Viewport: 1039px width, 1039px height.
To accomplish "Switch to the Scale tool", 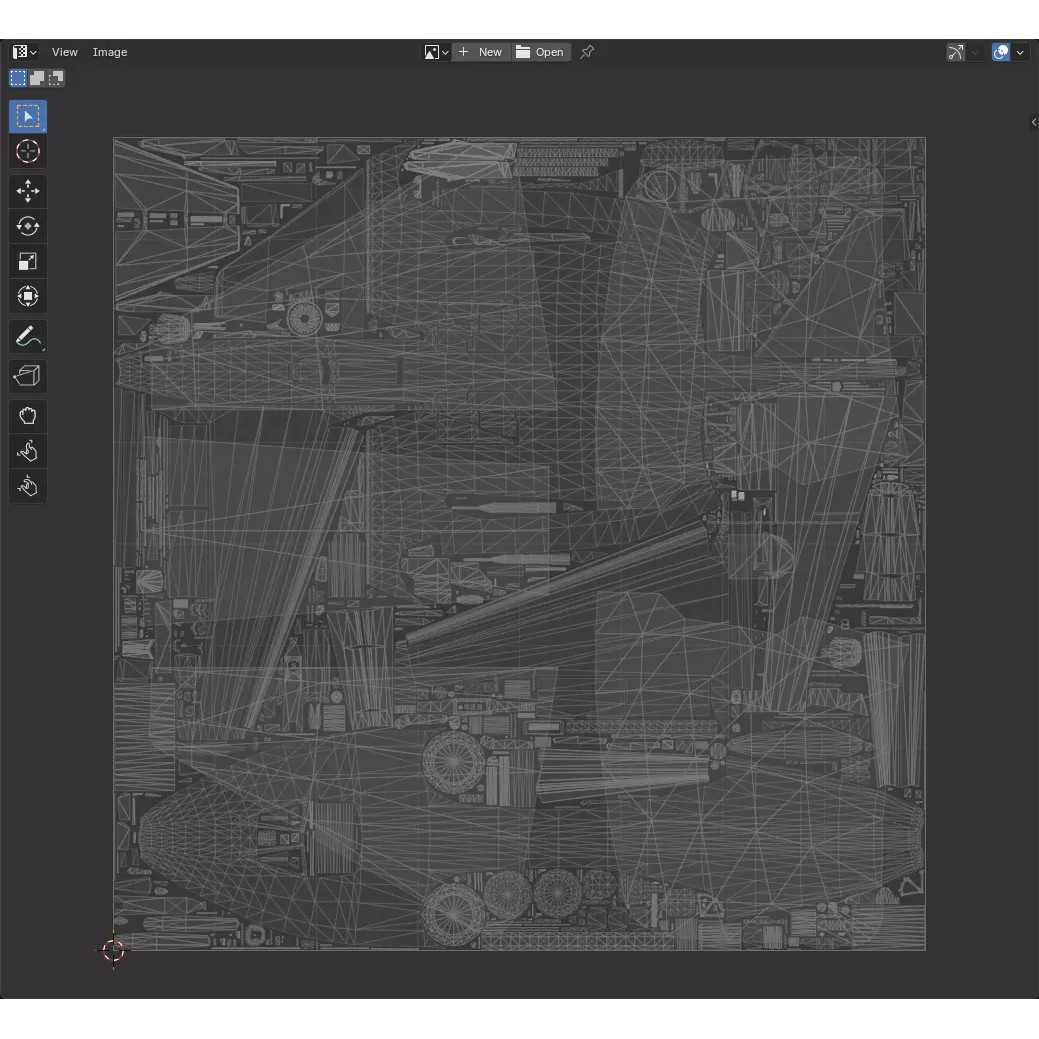I will tap(28, 261).
